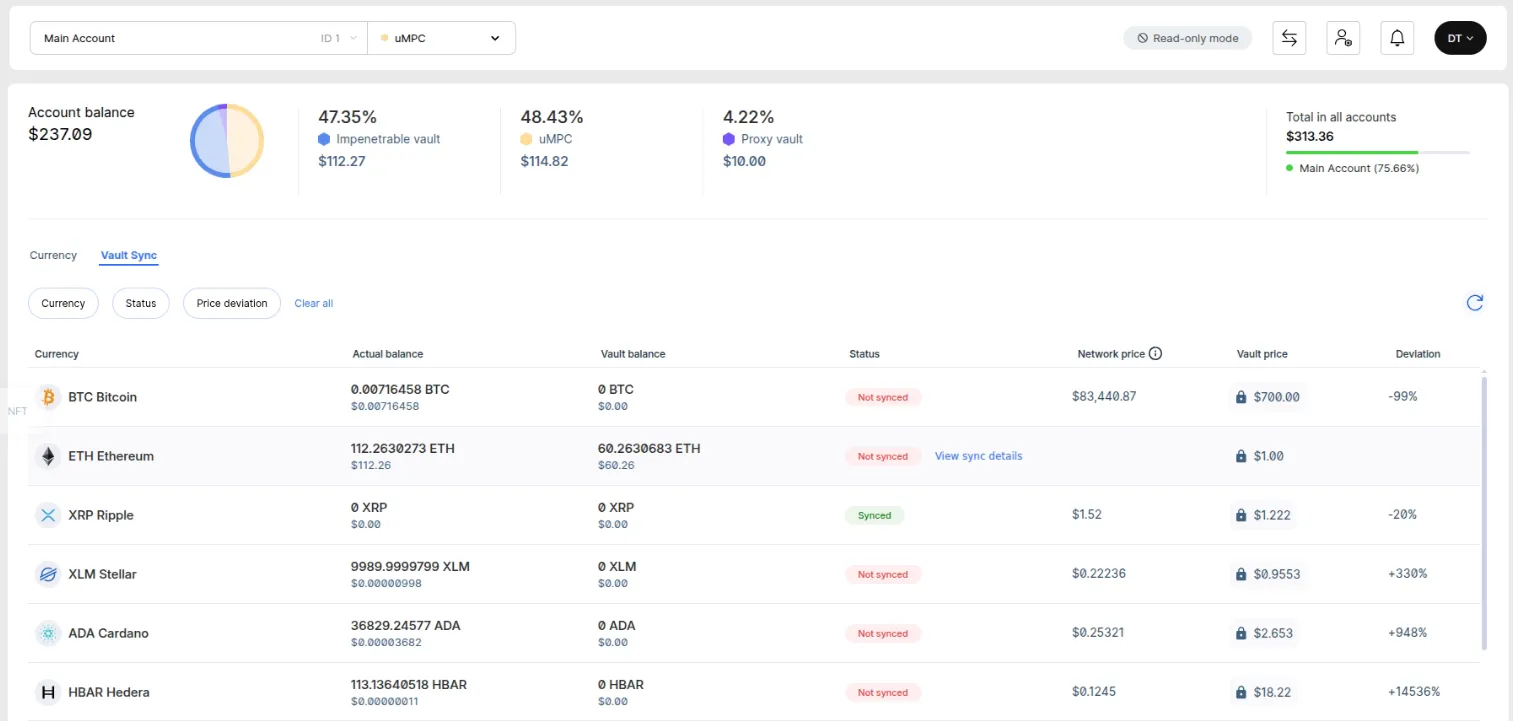Open the Currency filter
Screen dimensions: 1513x721
(x=63, y=303)
